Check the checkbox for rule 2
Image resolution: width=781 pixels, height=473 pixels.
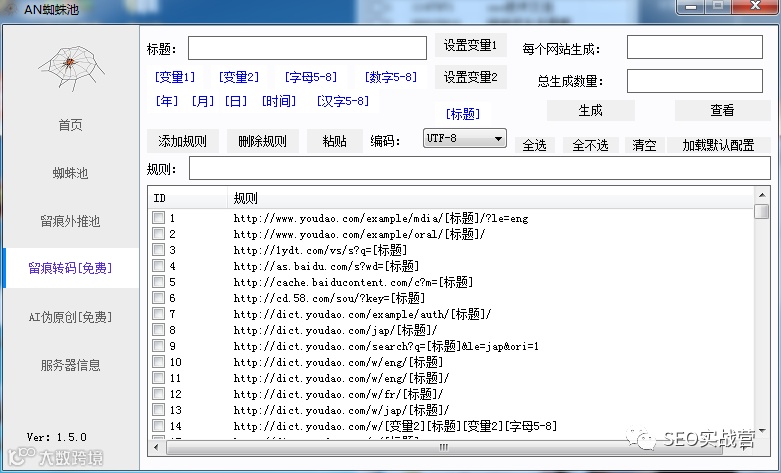point(158,234)
